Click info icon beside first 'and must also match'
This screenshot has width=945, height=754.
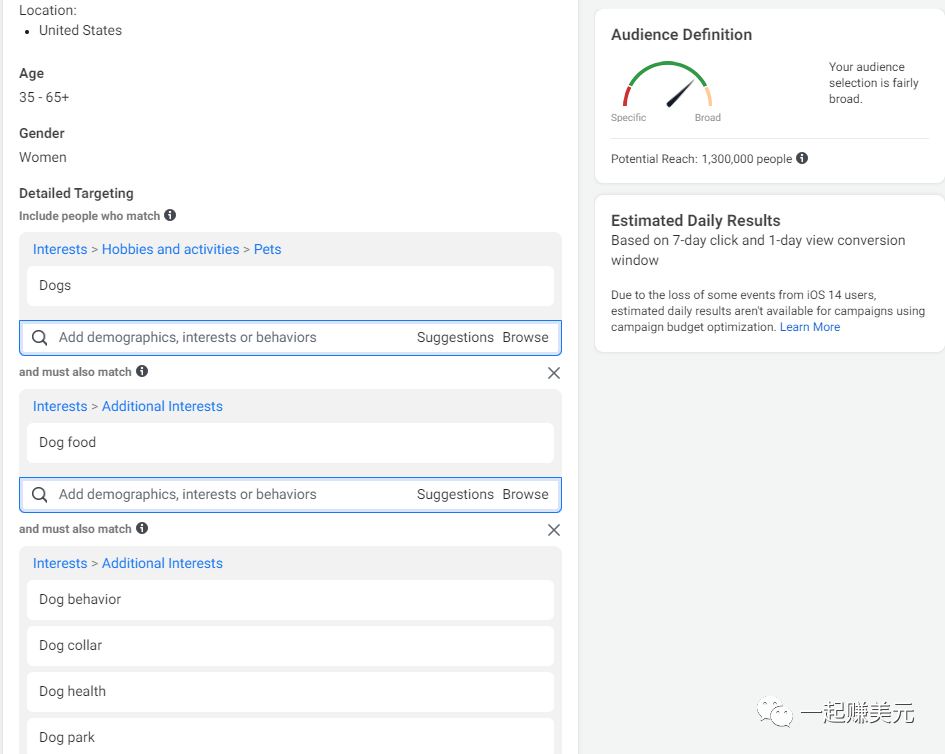142,371
